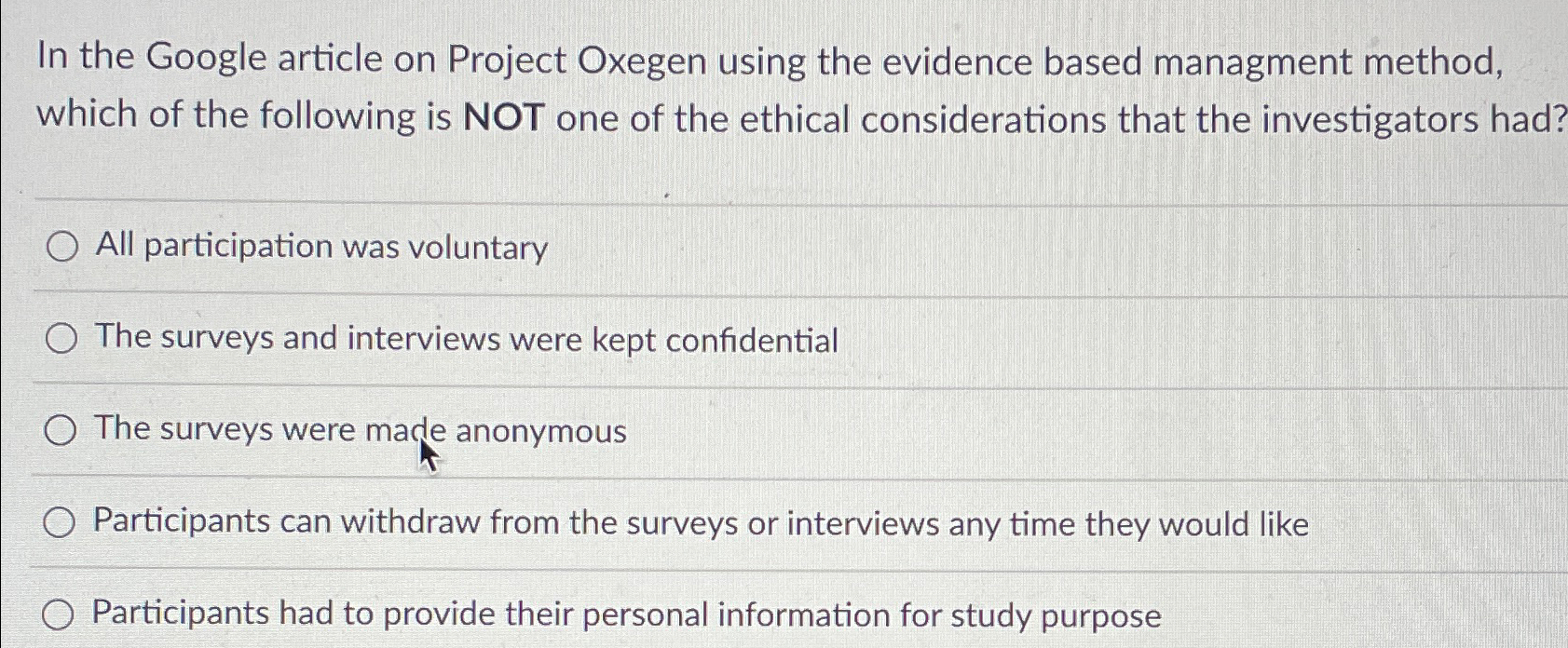Select the radio button for voluntary participation

[61, 246]
